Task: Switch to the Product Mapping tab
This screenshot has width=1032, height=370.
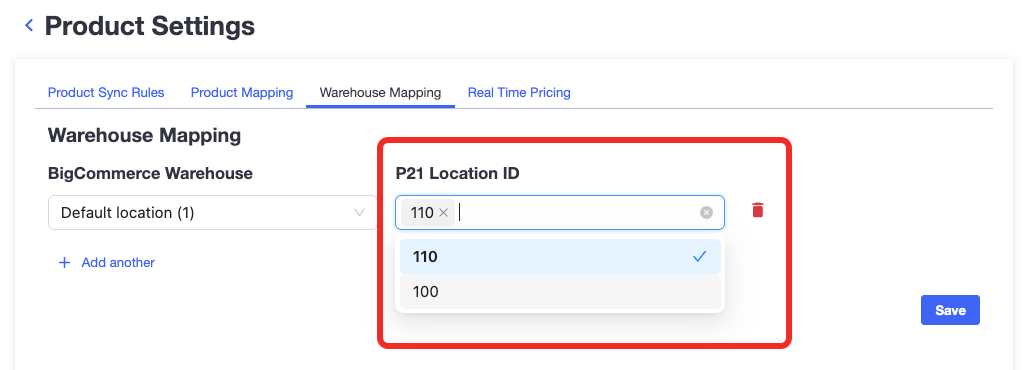Action: click(242, 93)
